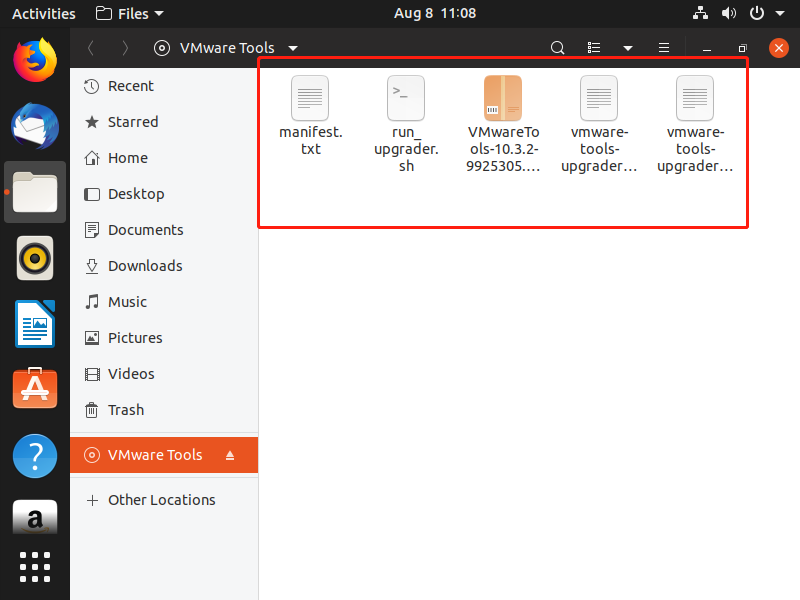Open the search icon in the header bar

click(558, 48)
